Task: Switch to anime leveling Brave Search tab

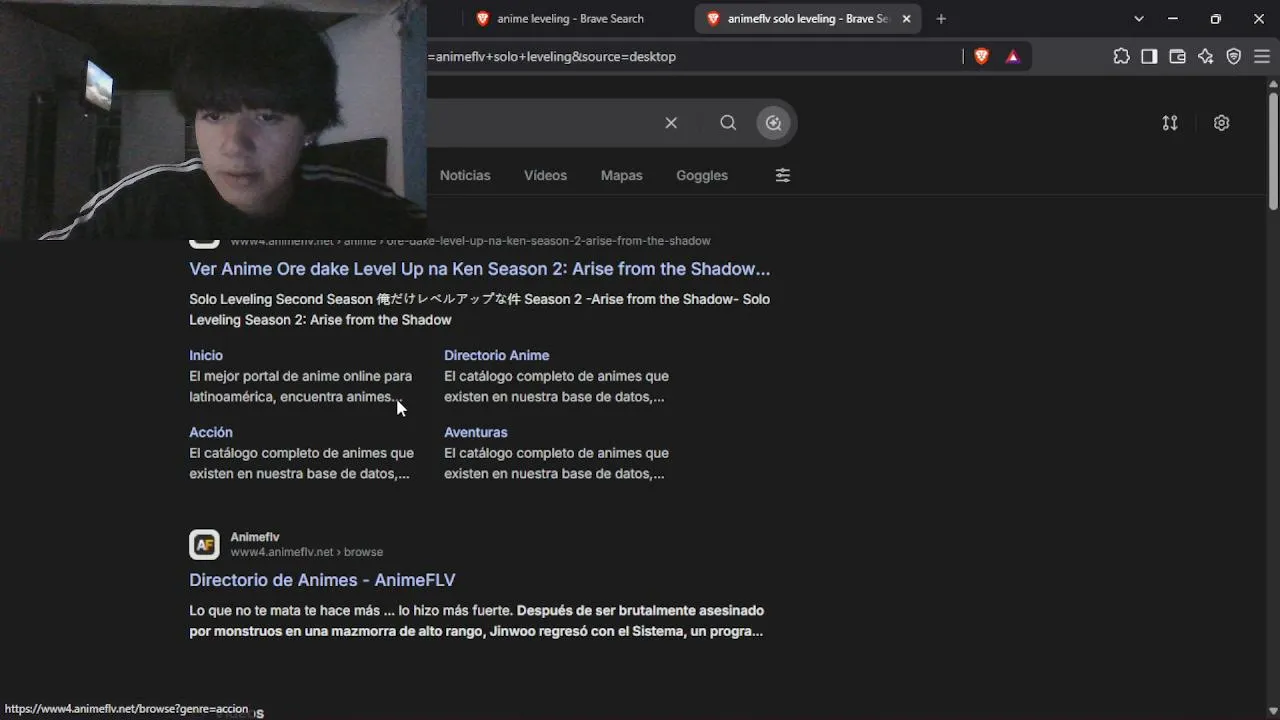Action: click(x=570, y=19)
